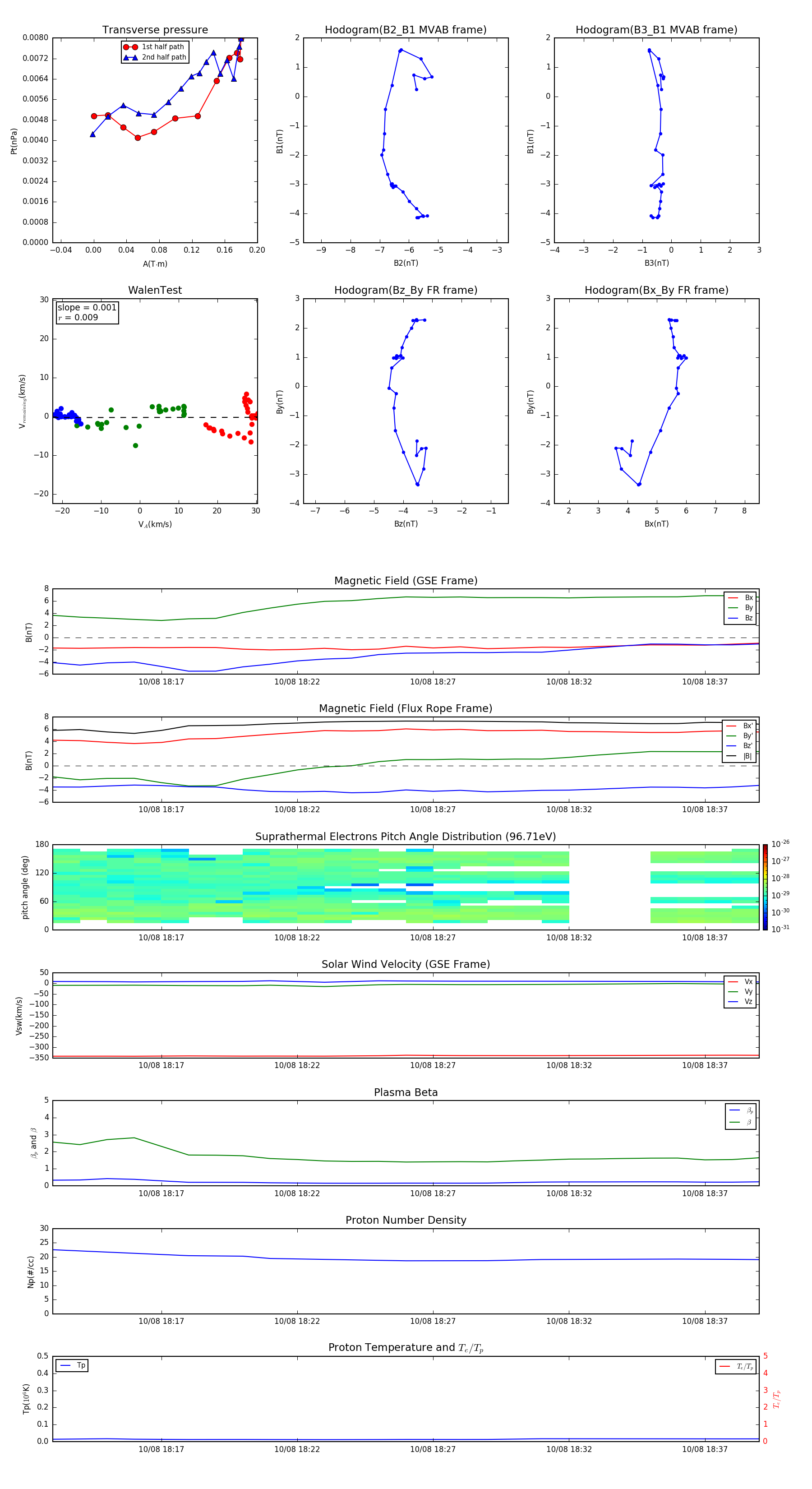Click 'A(T·m)' x-axis label
Image resolution: width=812 pixels, height=1489 pixels.
[155, 264]
